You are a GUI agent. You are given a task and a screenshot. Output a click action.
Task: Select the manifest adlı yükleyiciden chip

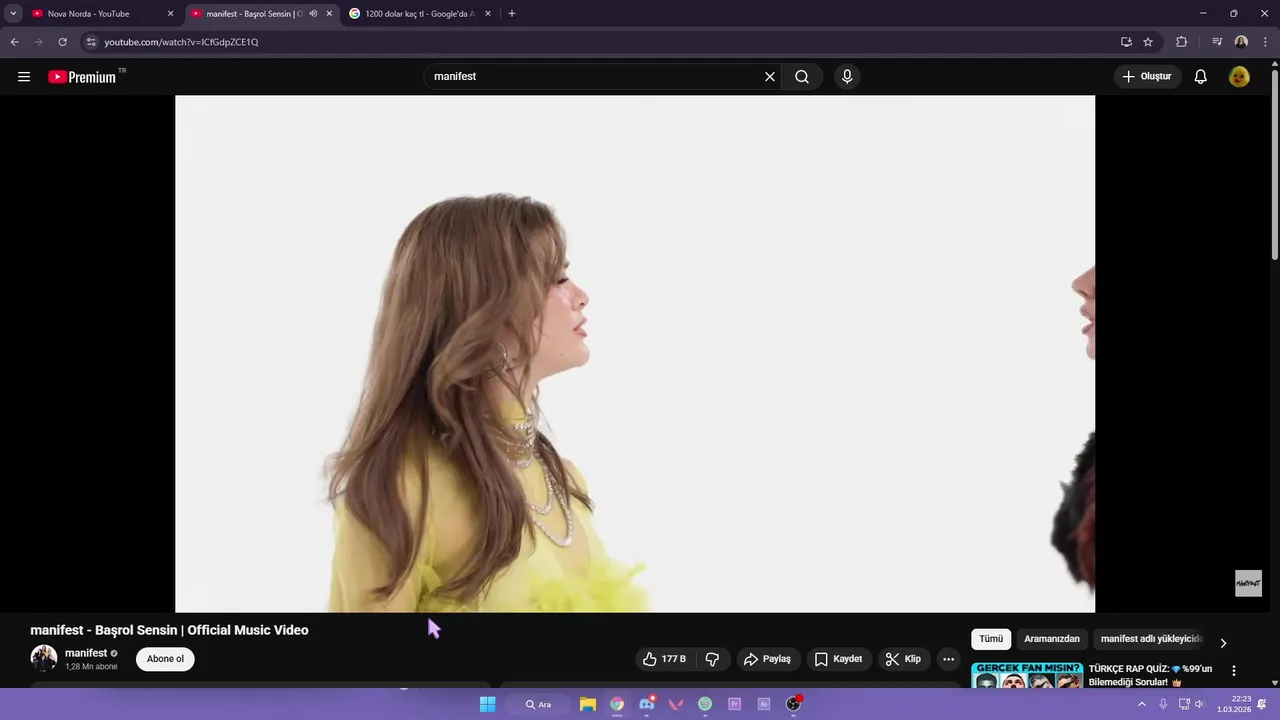coord(1151,639)
